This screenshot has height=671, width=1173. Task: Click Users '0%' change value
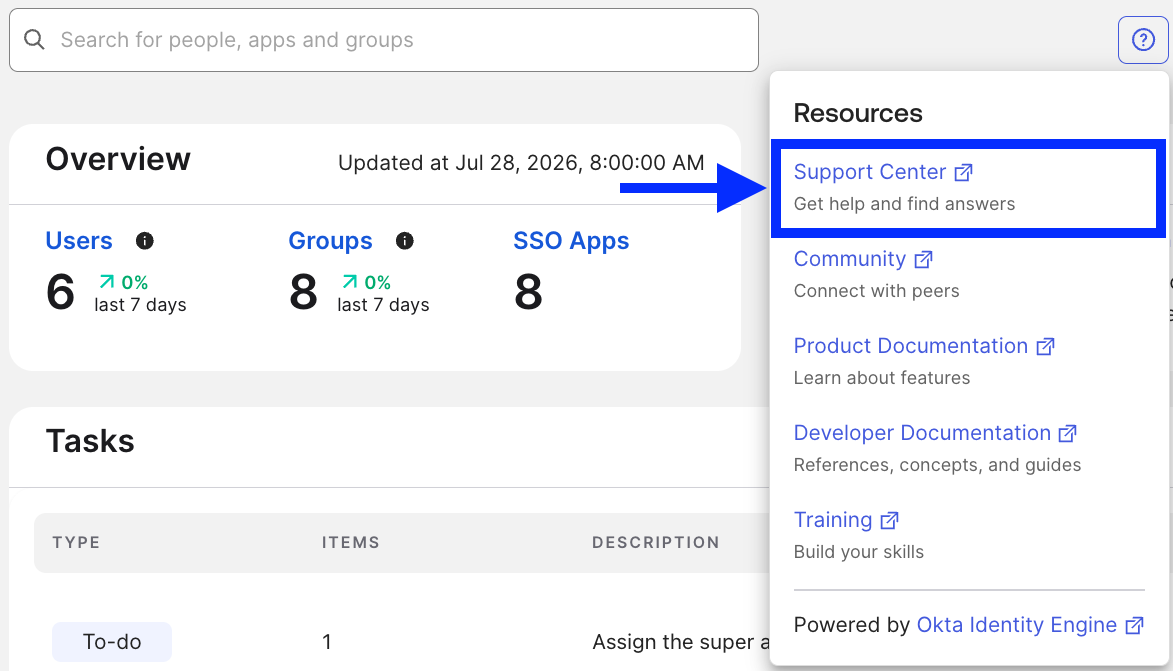coord(135,283)
